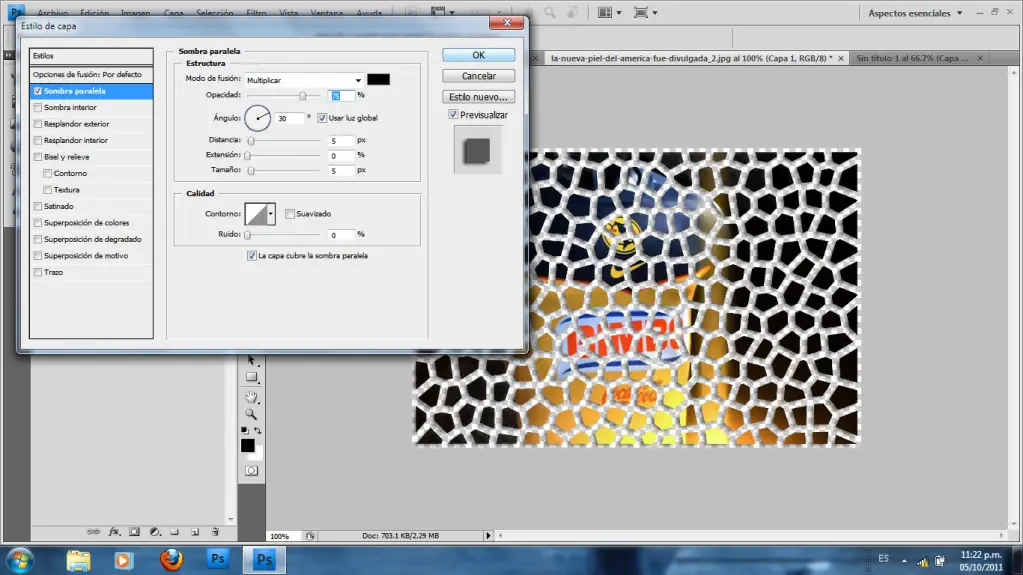This screenshot has width=1023, height=575.
Task: Toggle Usar luz global checkbox
Action: tap(322, 118)
